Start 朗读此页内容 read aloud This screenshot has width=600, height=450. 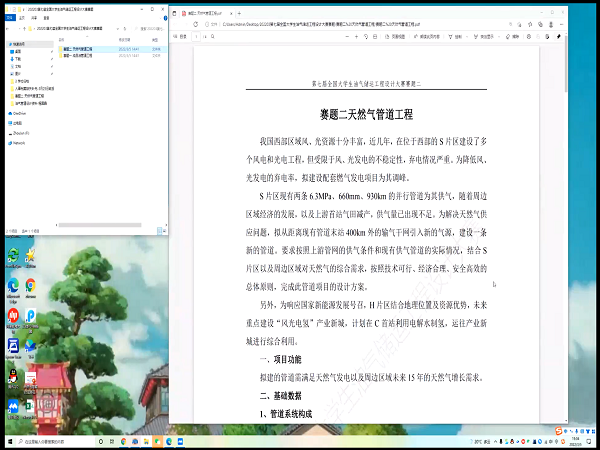tap(427, 37)
